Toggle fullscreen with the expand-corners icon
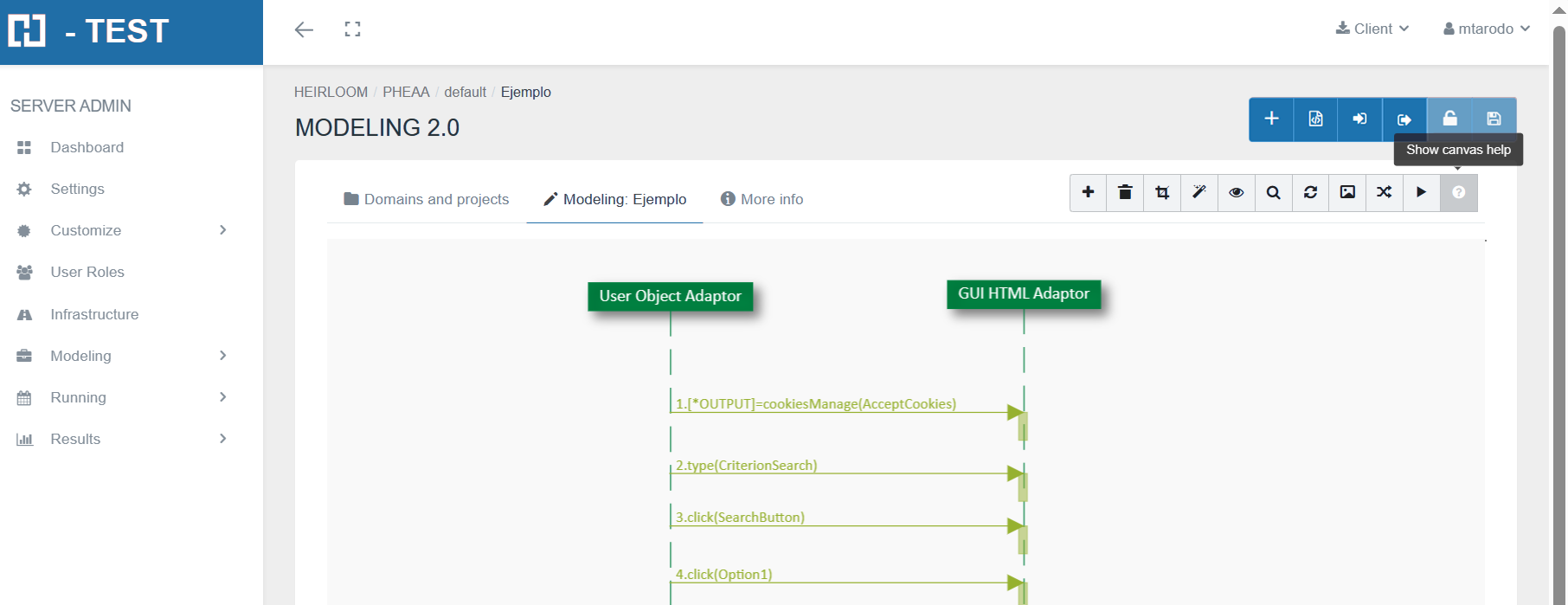This screenshot has height=605, width=1568. (x=352, y=29)
